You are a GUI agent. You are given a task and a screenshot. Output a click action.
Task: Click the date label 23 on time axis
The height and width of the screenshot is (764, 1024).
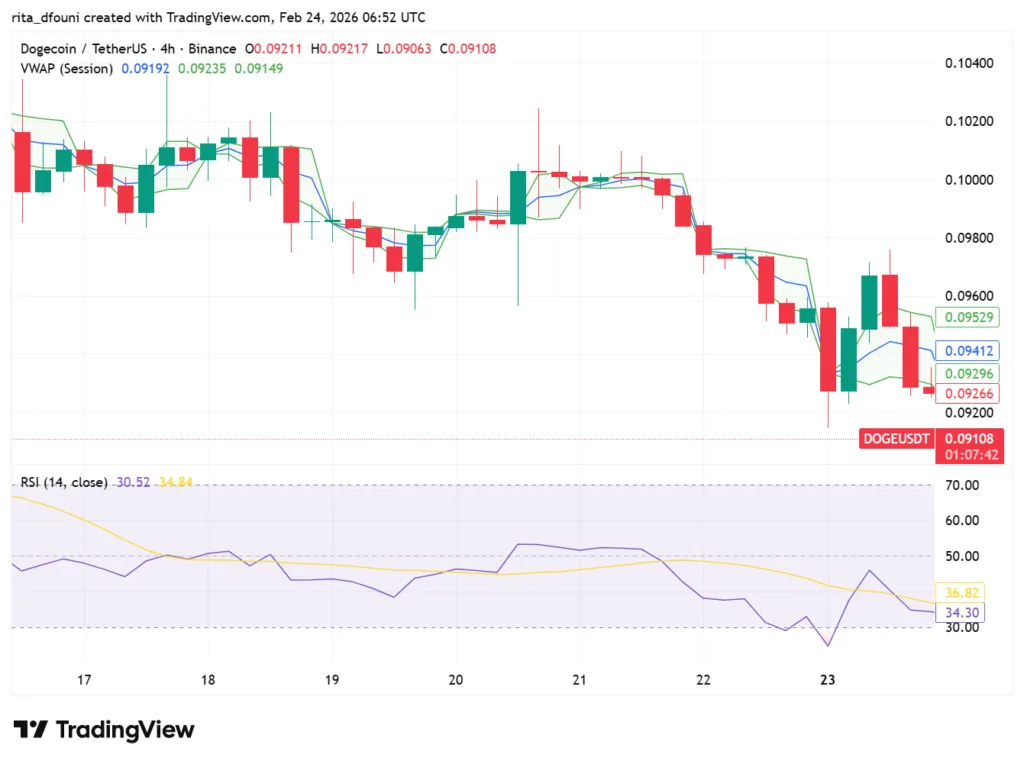point(827,680)
